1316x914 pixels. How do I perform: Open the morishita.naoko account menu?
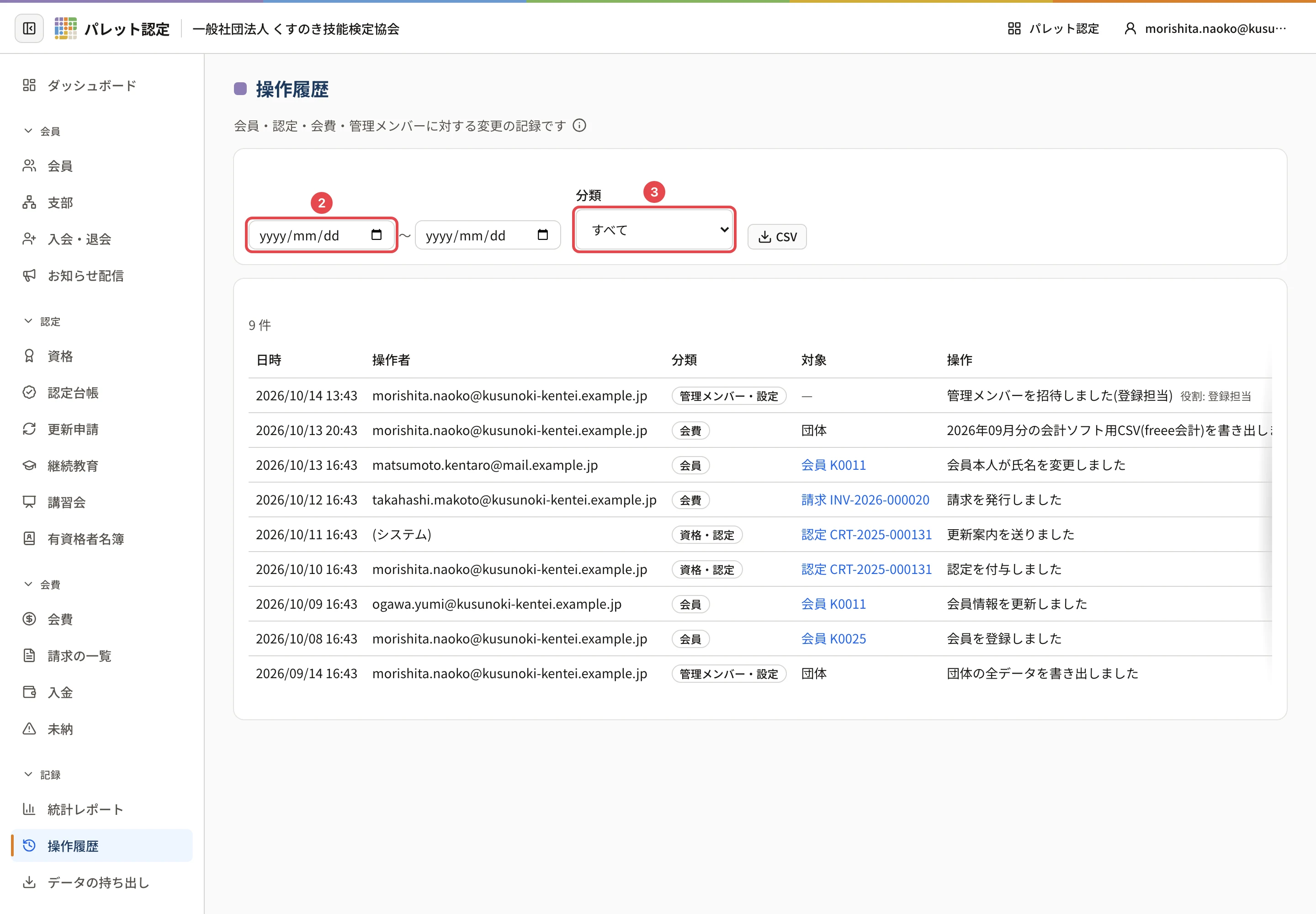point(1205,29)
